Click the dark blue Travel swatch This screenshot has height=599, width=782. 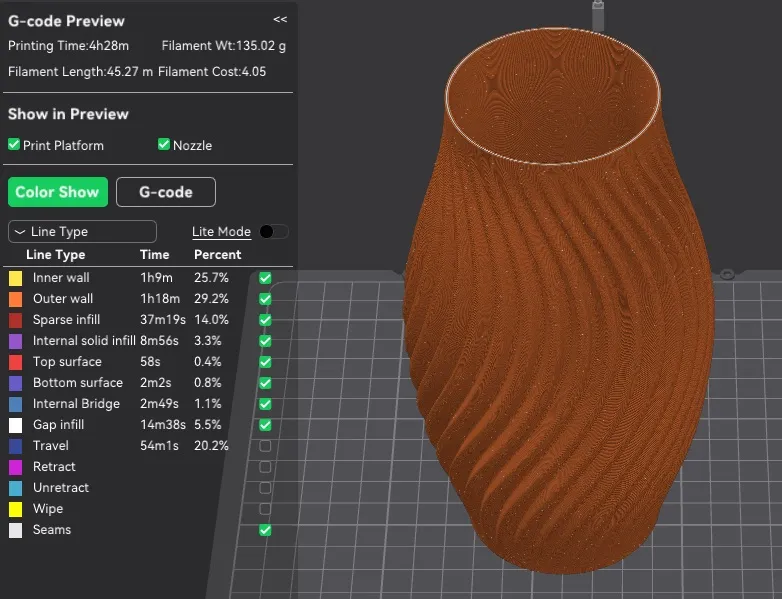point(15,446)
